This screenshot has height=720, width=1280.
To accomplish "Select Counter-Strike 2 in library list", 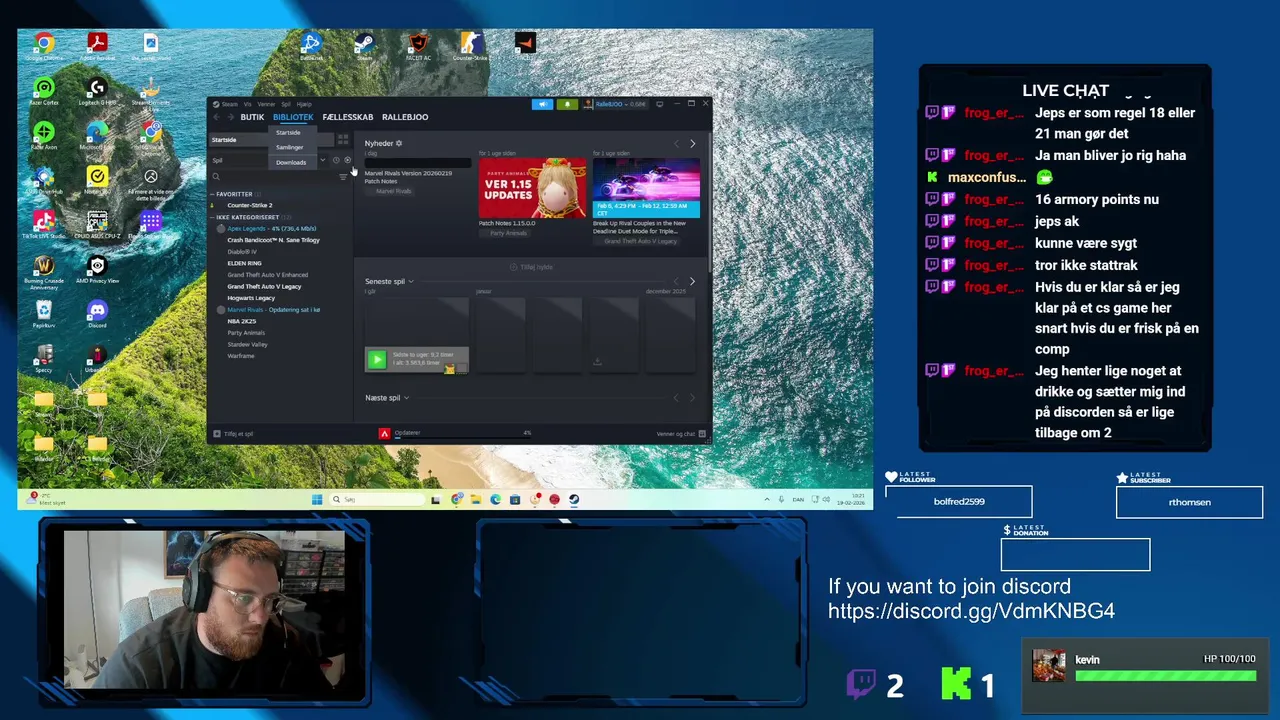I will click(249, 205).
